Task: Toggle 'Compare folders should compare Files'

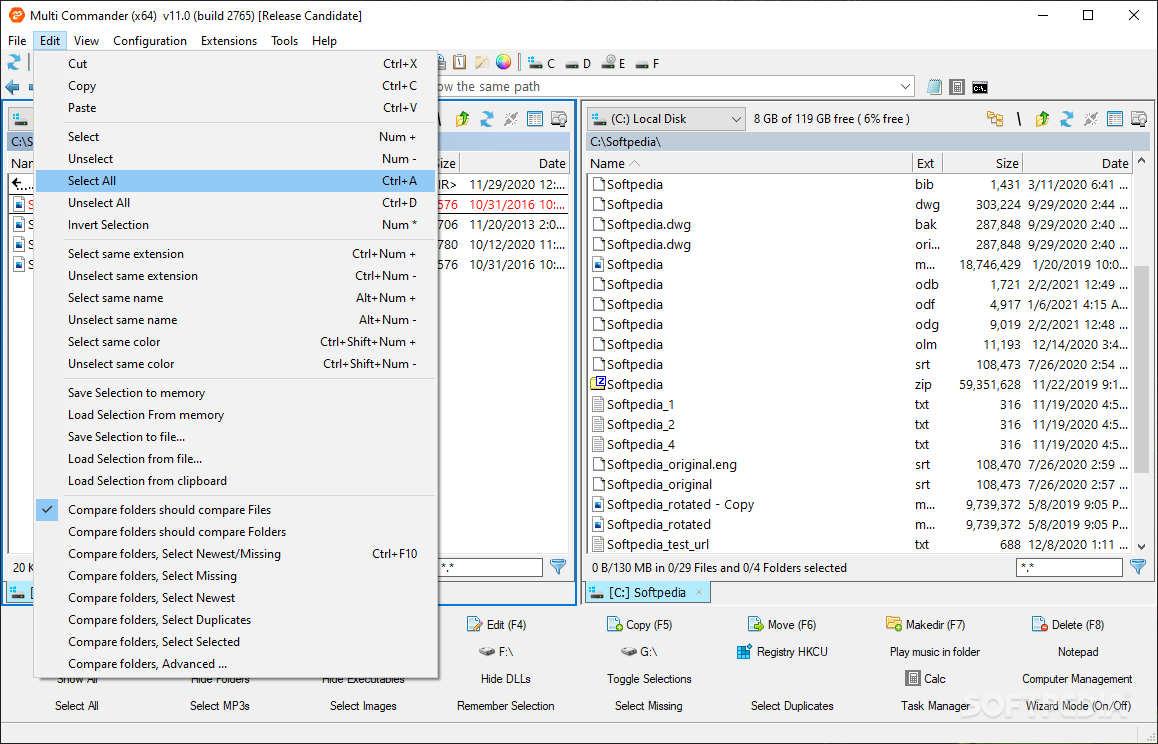Action: 235,510
